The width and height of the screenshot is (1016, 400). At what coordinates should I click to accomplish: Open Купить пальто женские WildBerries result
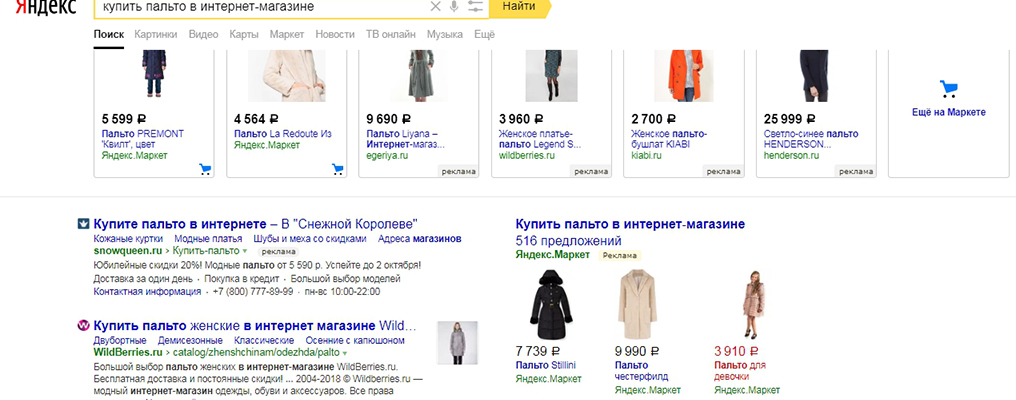click(255, 325)
